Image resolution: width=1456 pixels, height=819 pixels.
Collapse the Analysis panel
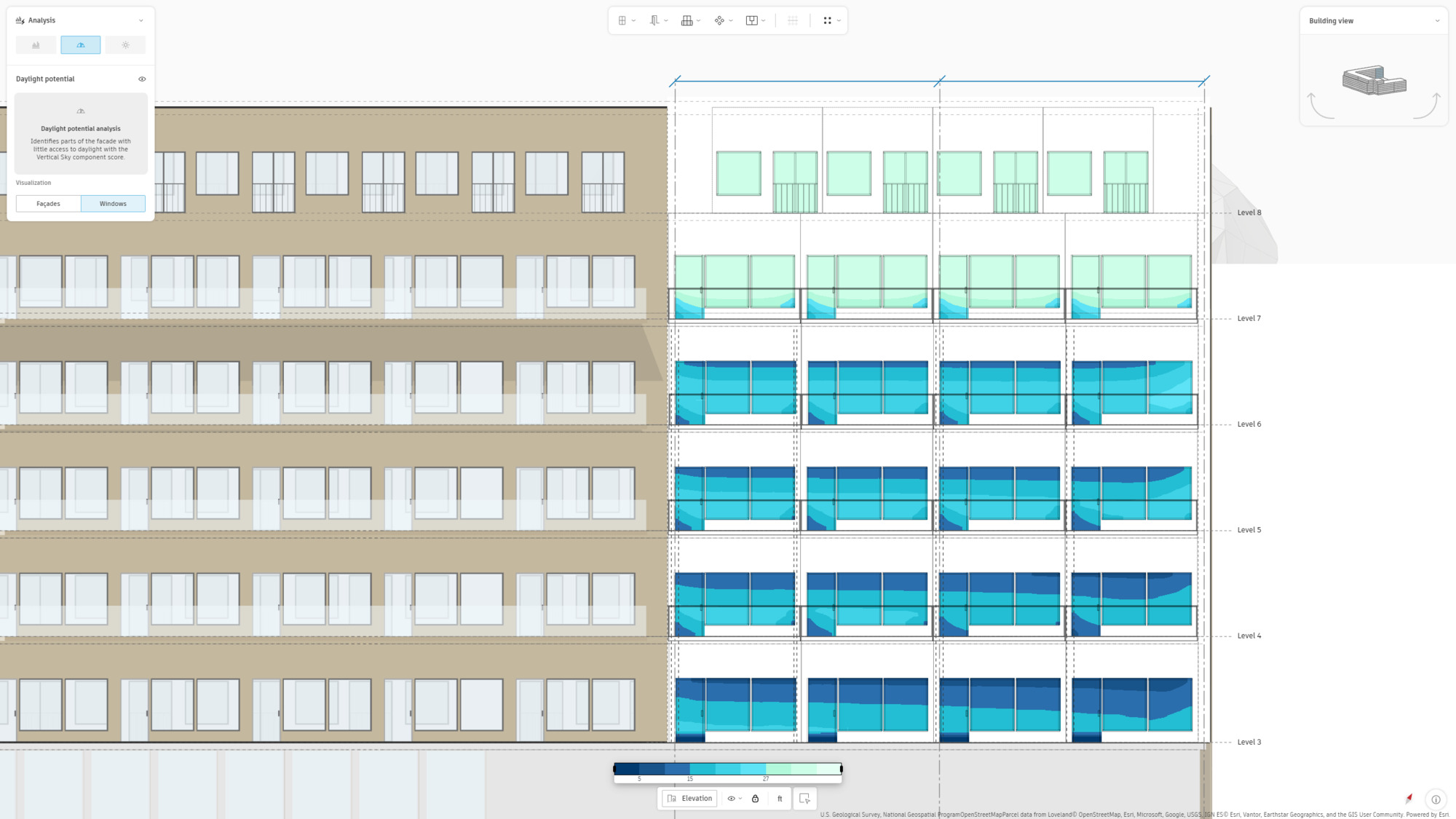pos(141,20)
